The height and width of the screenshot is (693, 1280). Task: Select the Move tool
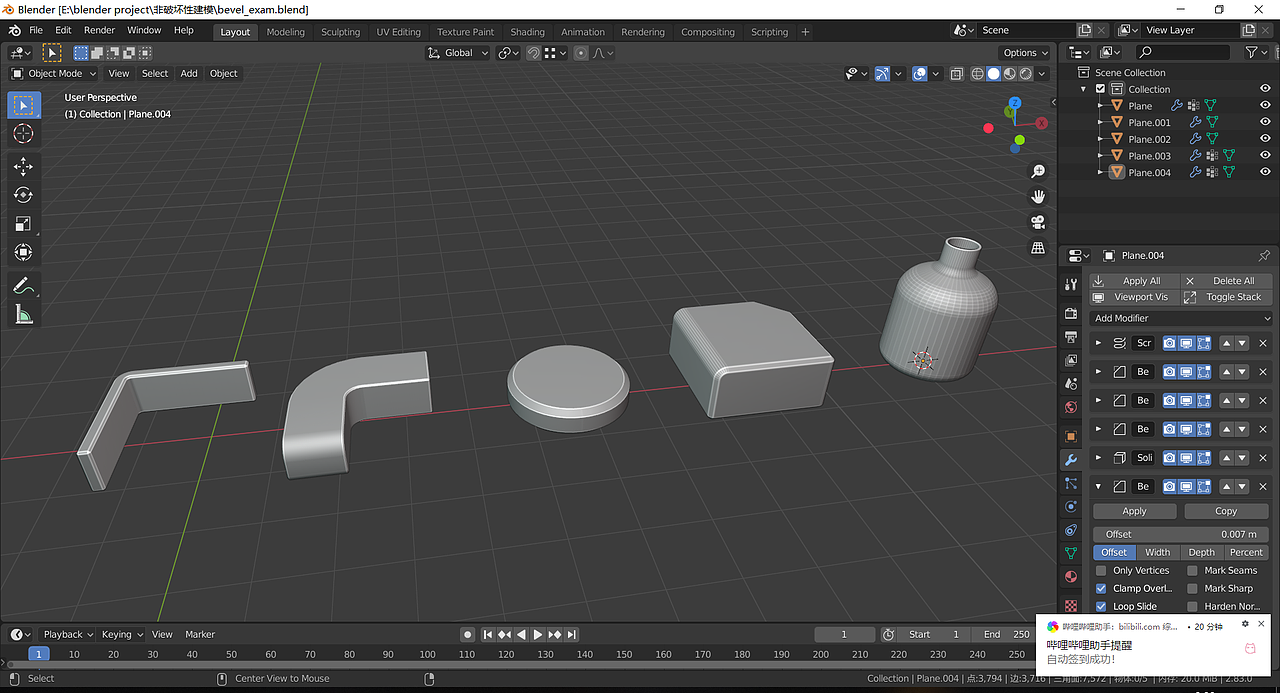tap(24, 166)
